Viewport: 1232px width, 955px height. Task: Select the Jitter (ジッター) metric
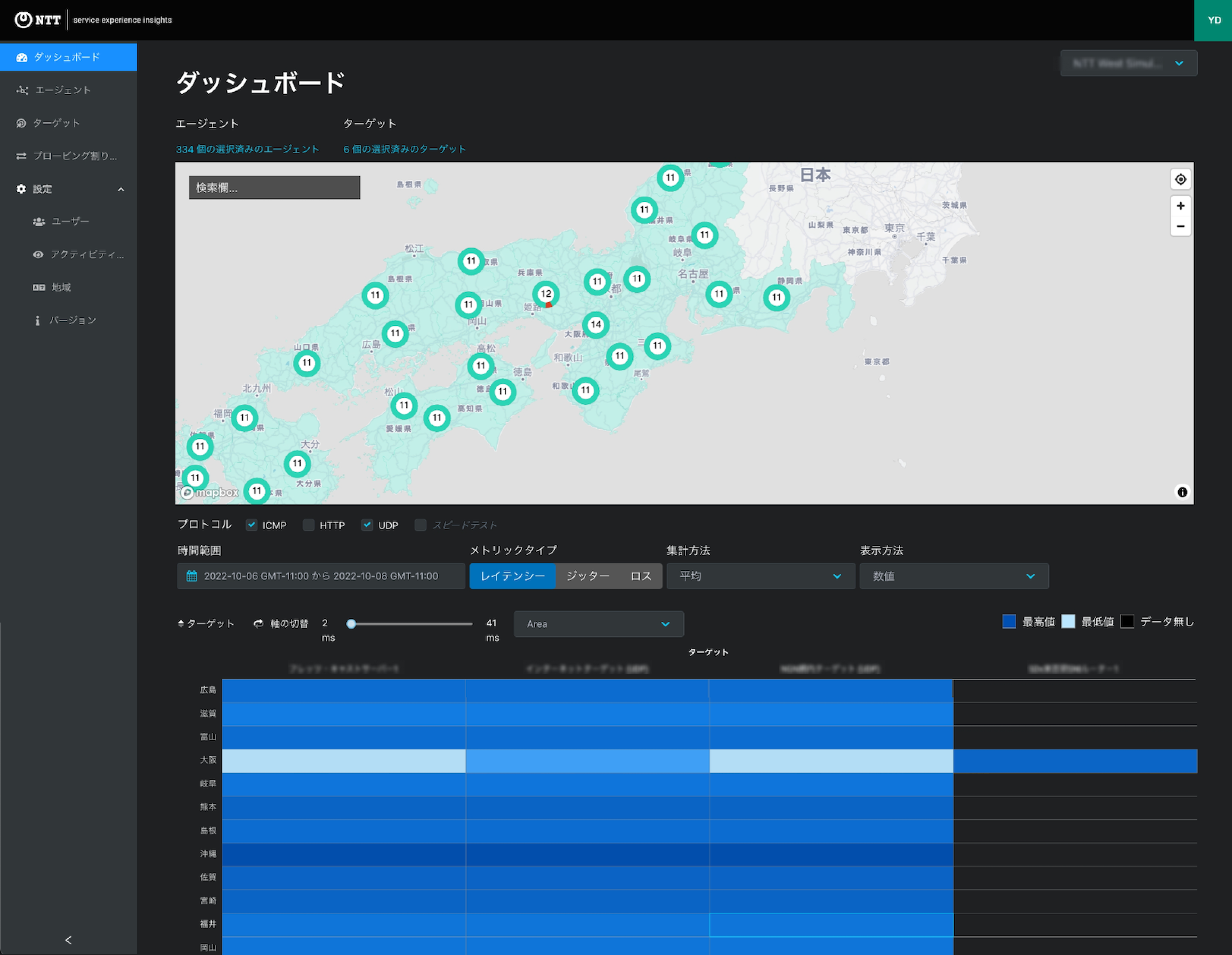pos(588,576)
